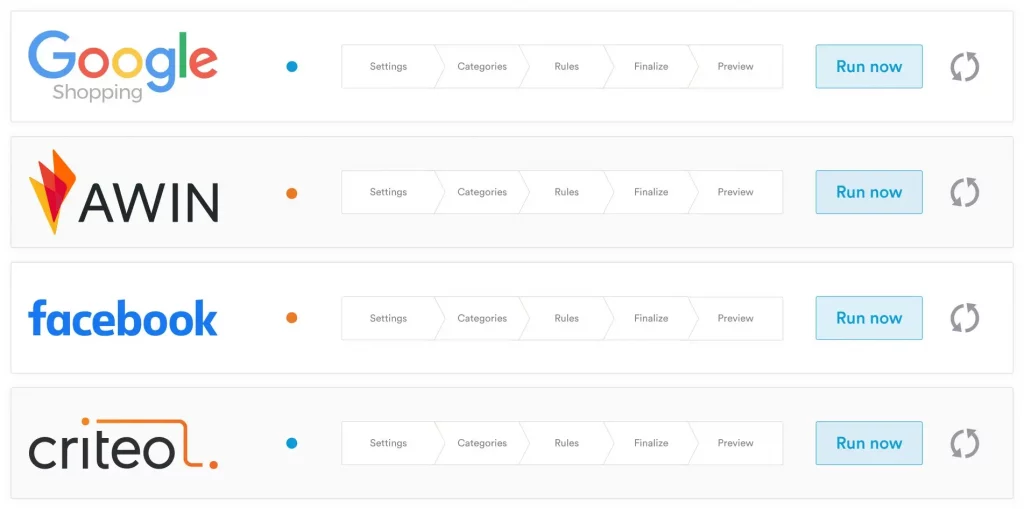Screen dimensions: 1024x509
Task: Open Preview step for facebook
Action: coord(735,318)
